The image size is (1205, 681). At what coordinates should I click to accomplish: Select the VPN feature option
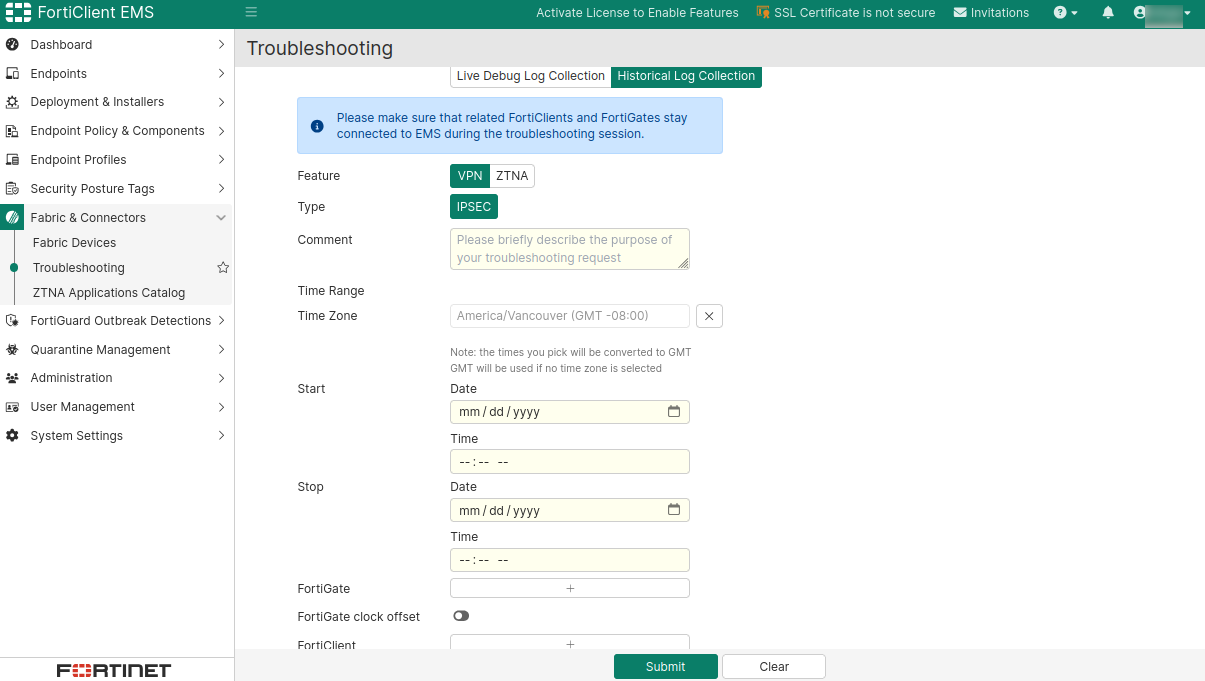470,176
